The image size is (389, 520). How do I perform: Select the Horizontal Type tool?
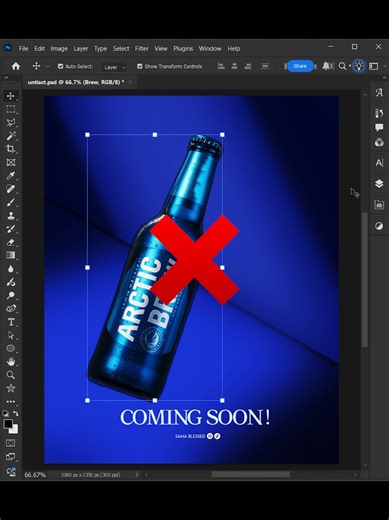point(11,322)
